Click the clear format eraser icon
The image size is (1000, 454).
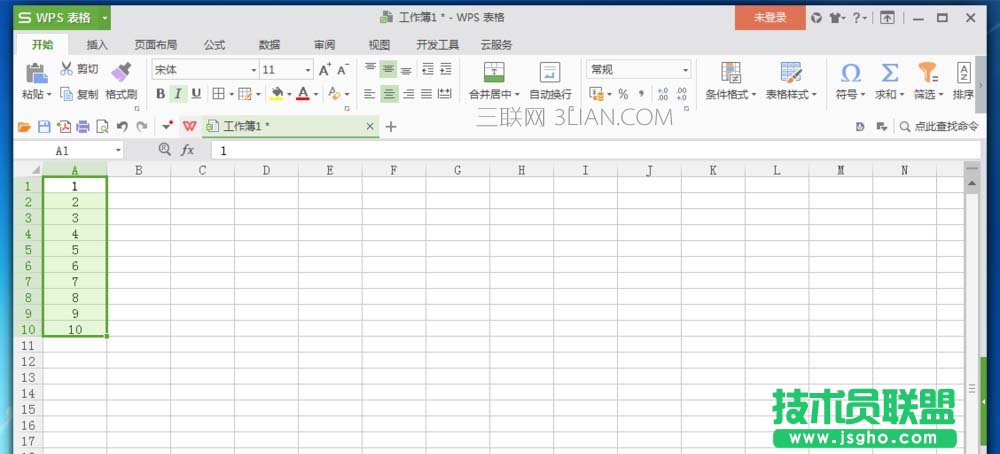tap(334, 94)
